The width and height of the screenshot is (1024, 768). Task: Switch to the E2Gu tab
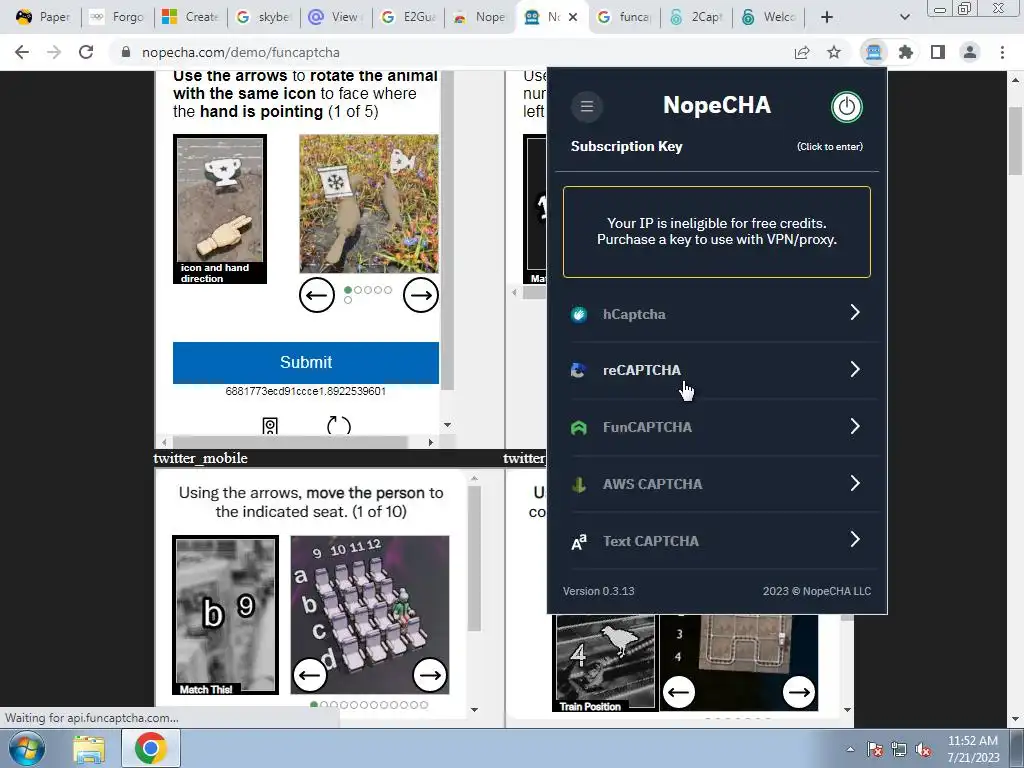tap(408, 17)
